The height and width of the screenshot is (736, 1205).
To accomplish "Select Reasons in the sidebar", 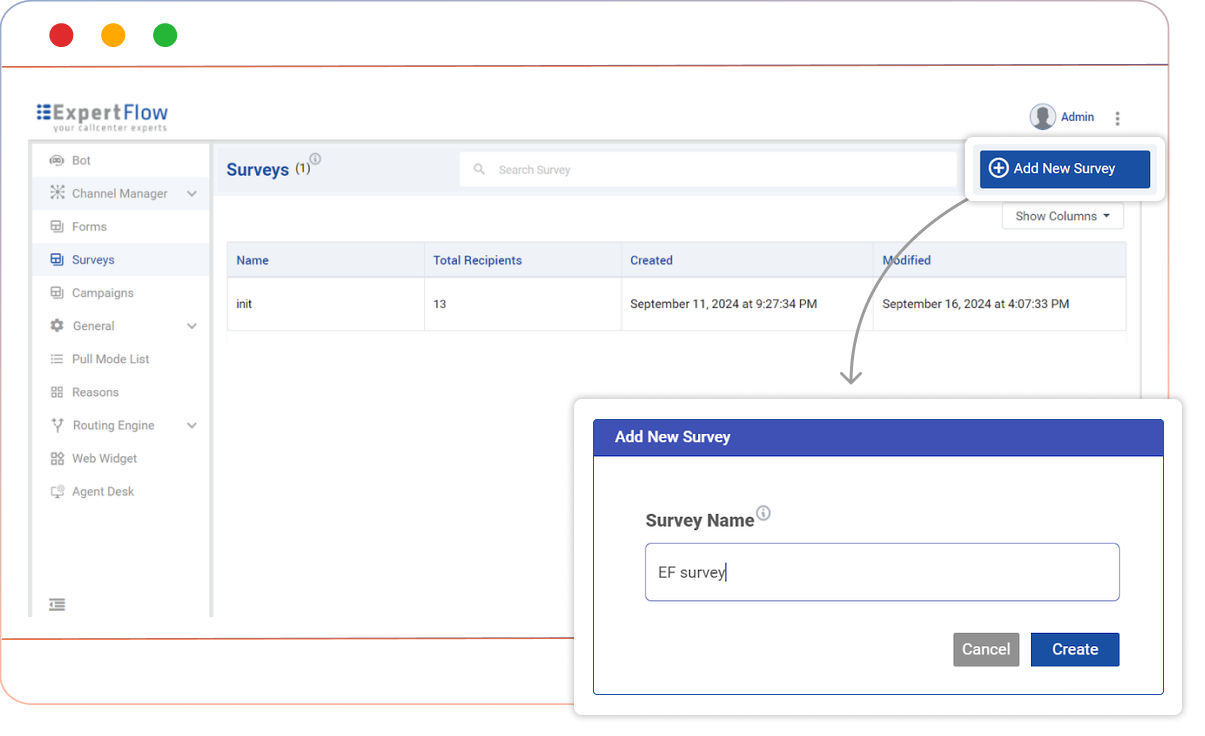I will (95, 392).
